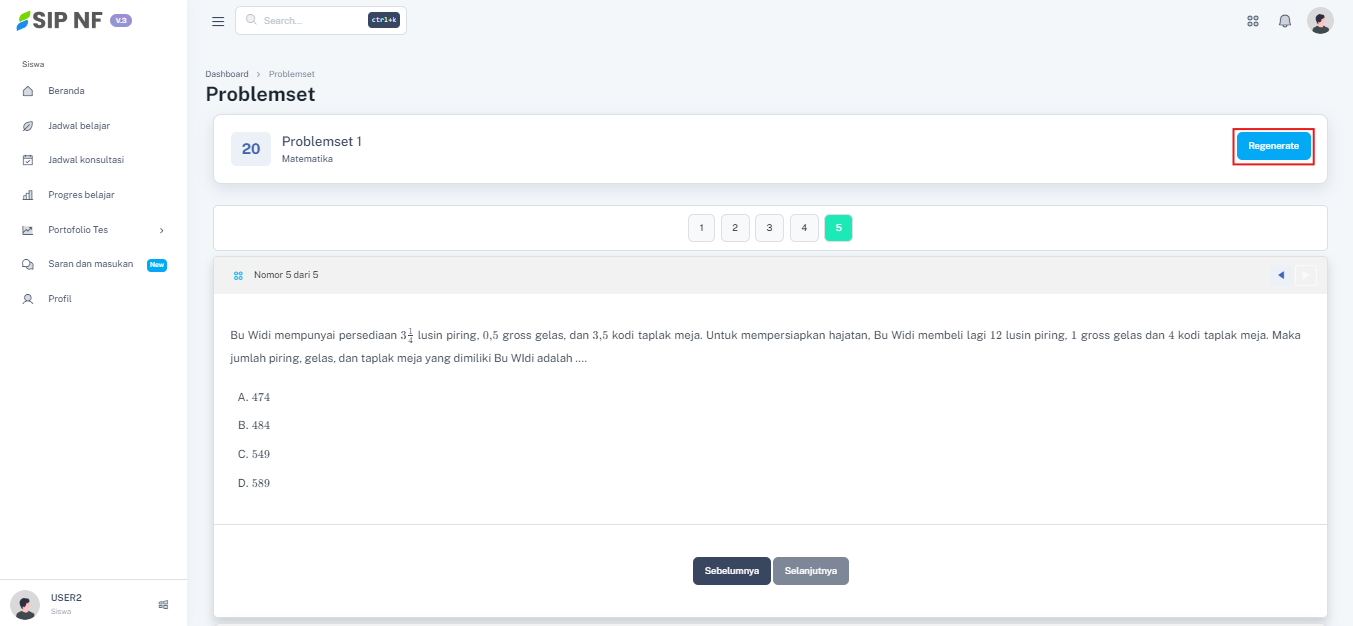Select answer option A. 474
This screenshot has width=1353, height=626.
tap(254, 397)
